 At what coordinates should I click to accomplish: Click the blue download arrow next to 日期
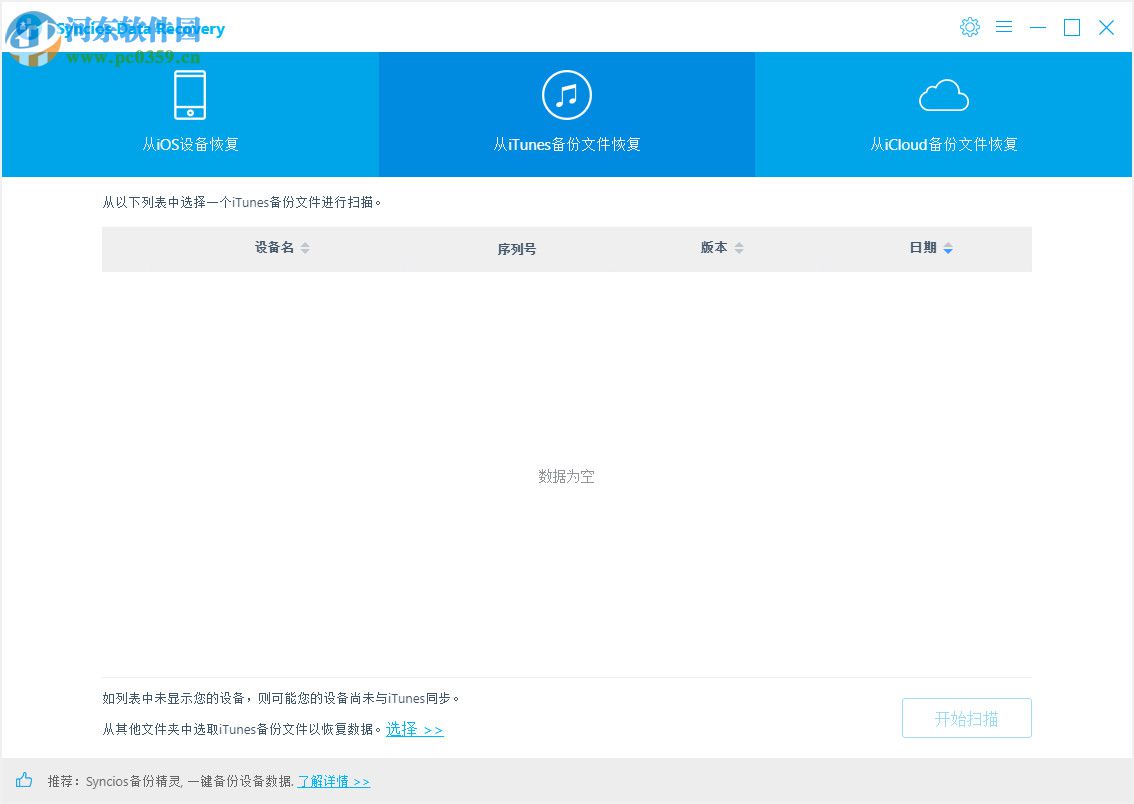coord(948,248)
